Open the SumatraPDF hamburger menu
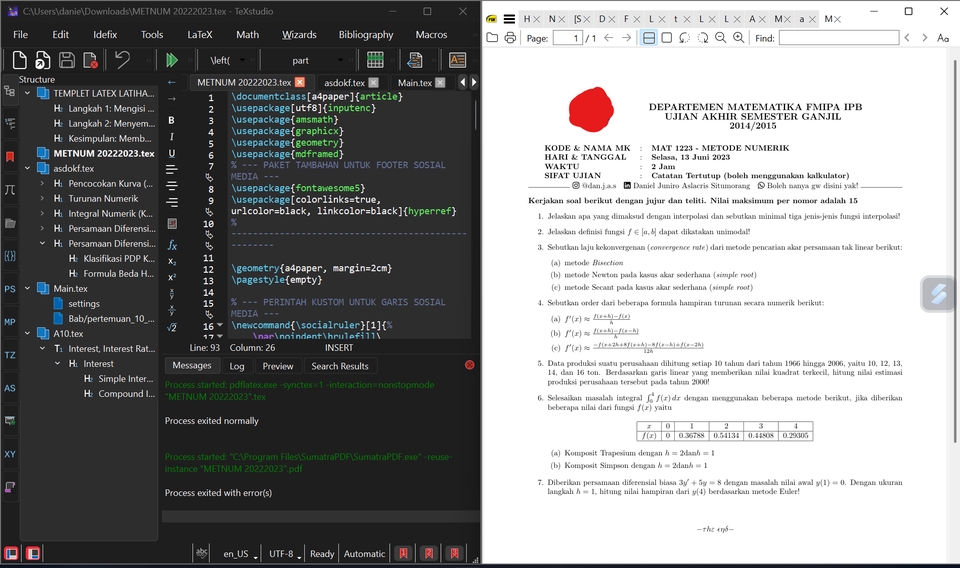Image resolution: width=960 pixels, height=568 pixels. [x=509, y=19]
